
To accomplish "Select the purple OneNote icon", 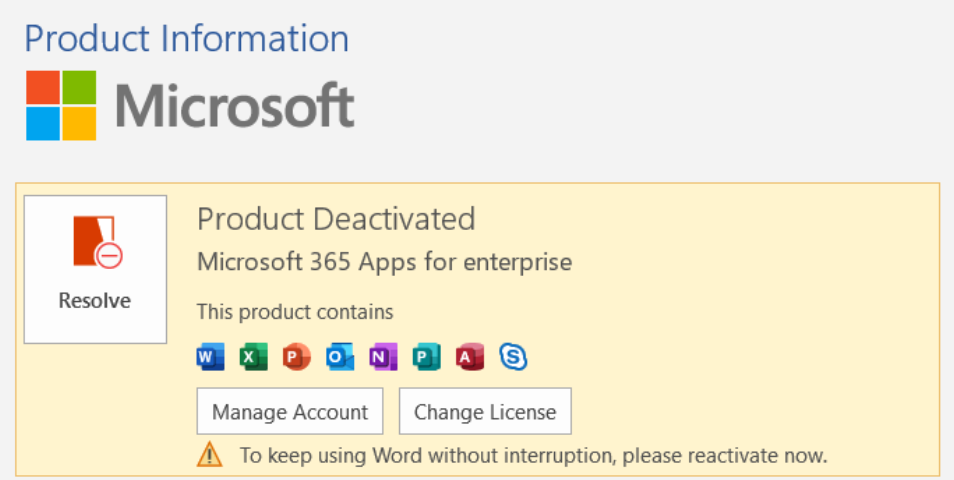I will pos(383,357).
